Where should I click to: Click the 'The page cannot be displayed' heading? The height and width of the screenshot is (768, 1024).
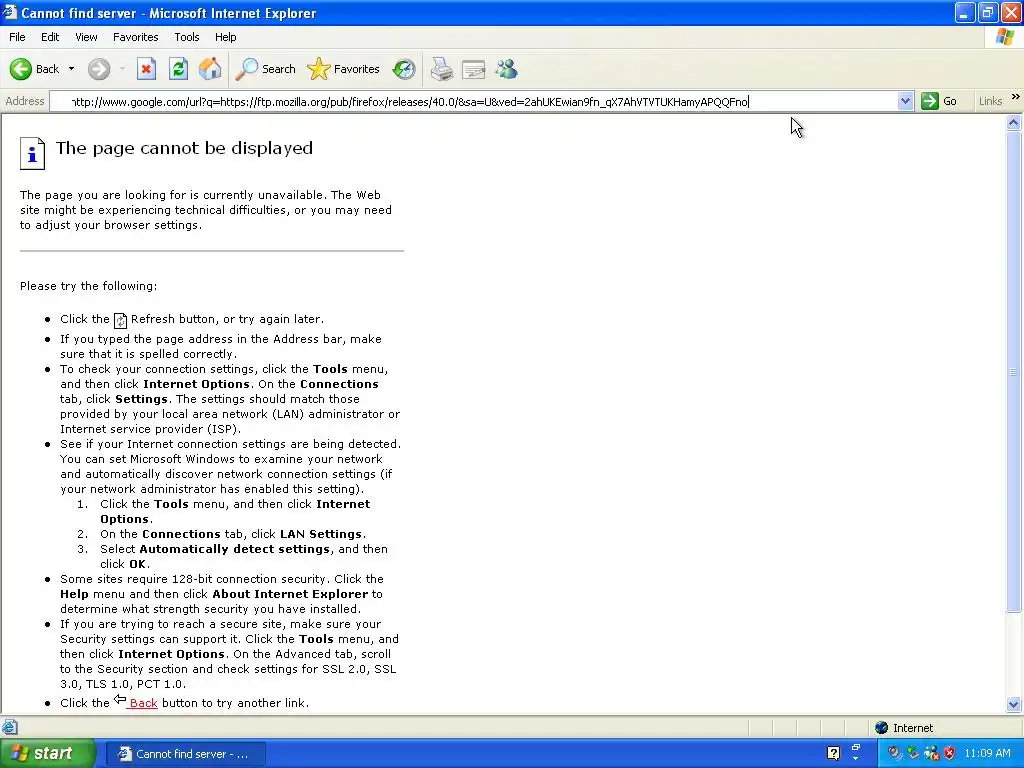click(184, 148)
